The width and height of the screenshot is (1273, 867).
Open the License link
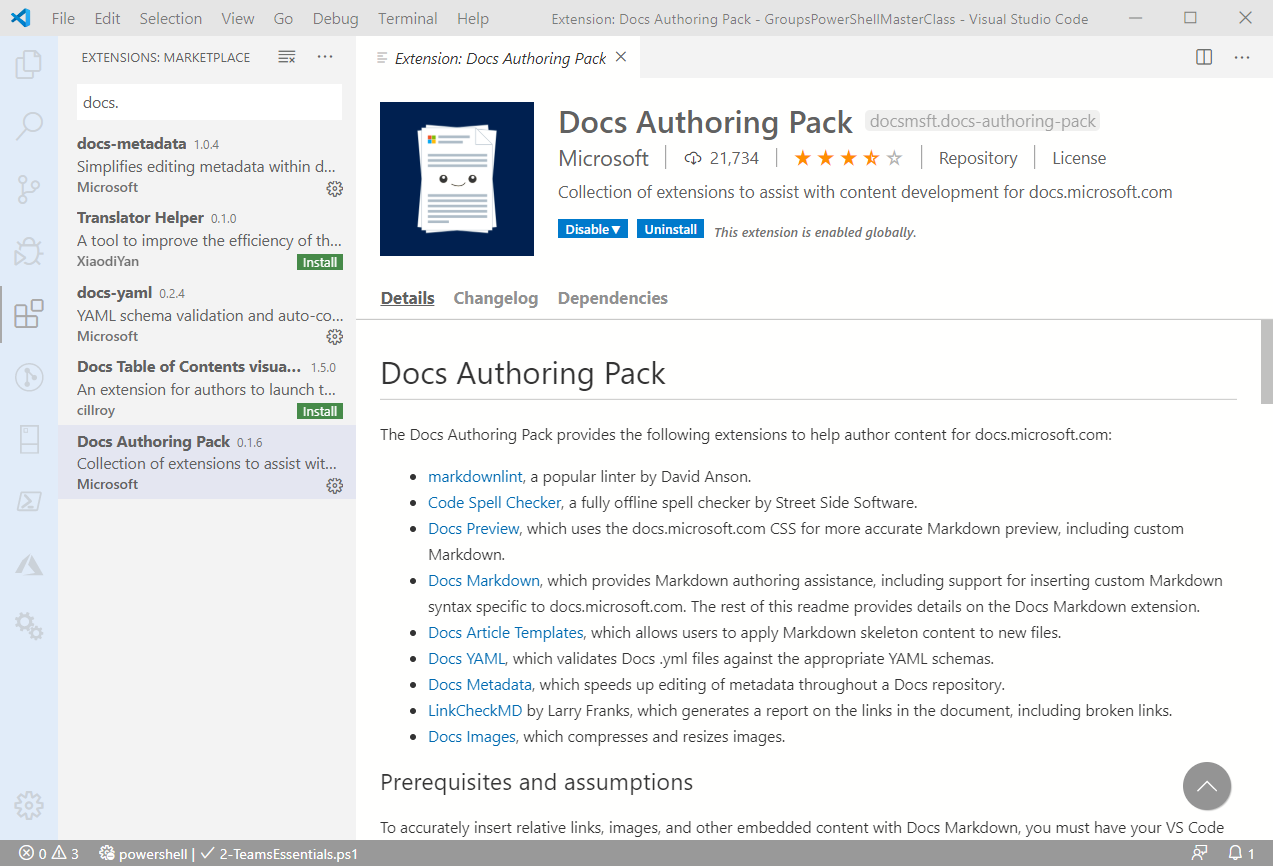(1079, 158)
